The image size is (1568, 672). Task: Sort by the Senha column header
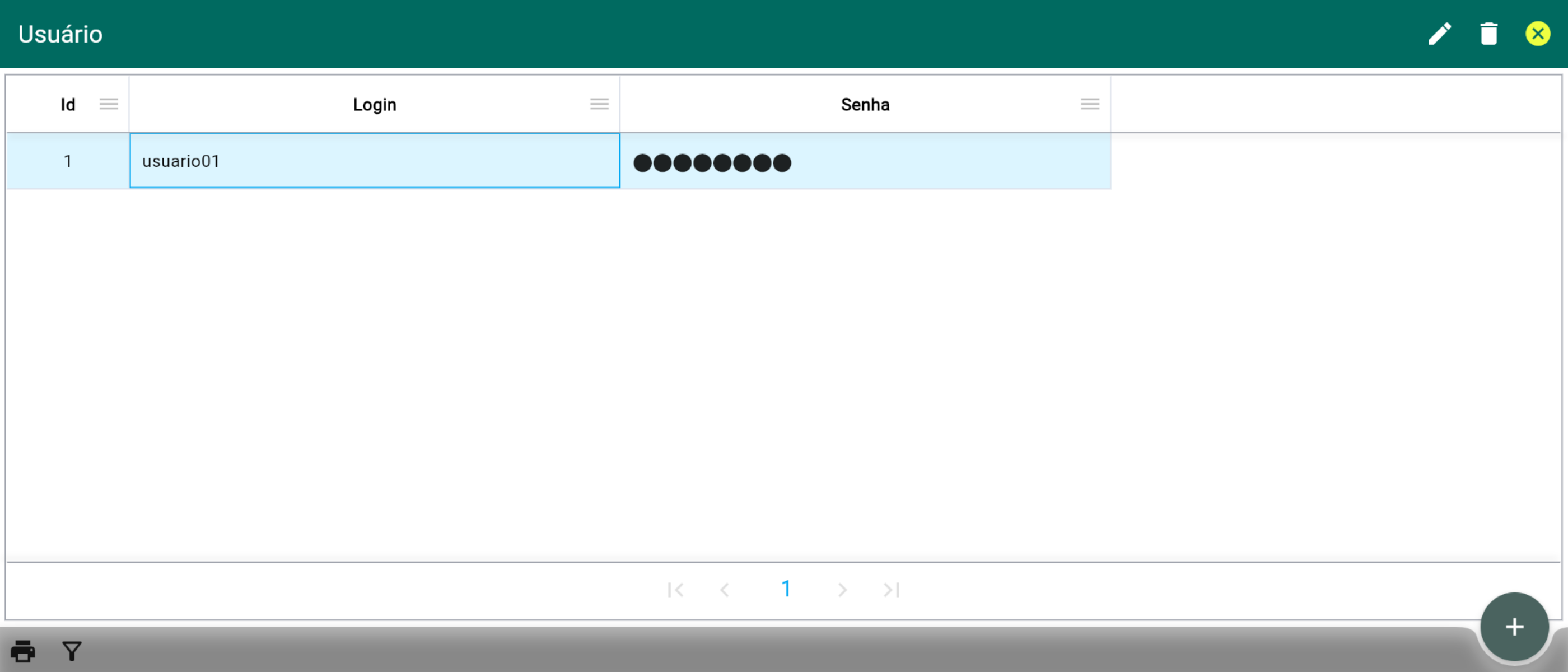click(x=865, y=105)
